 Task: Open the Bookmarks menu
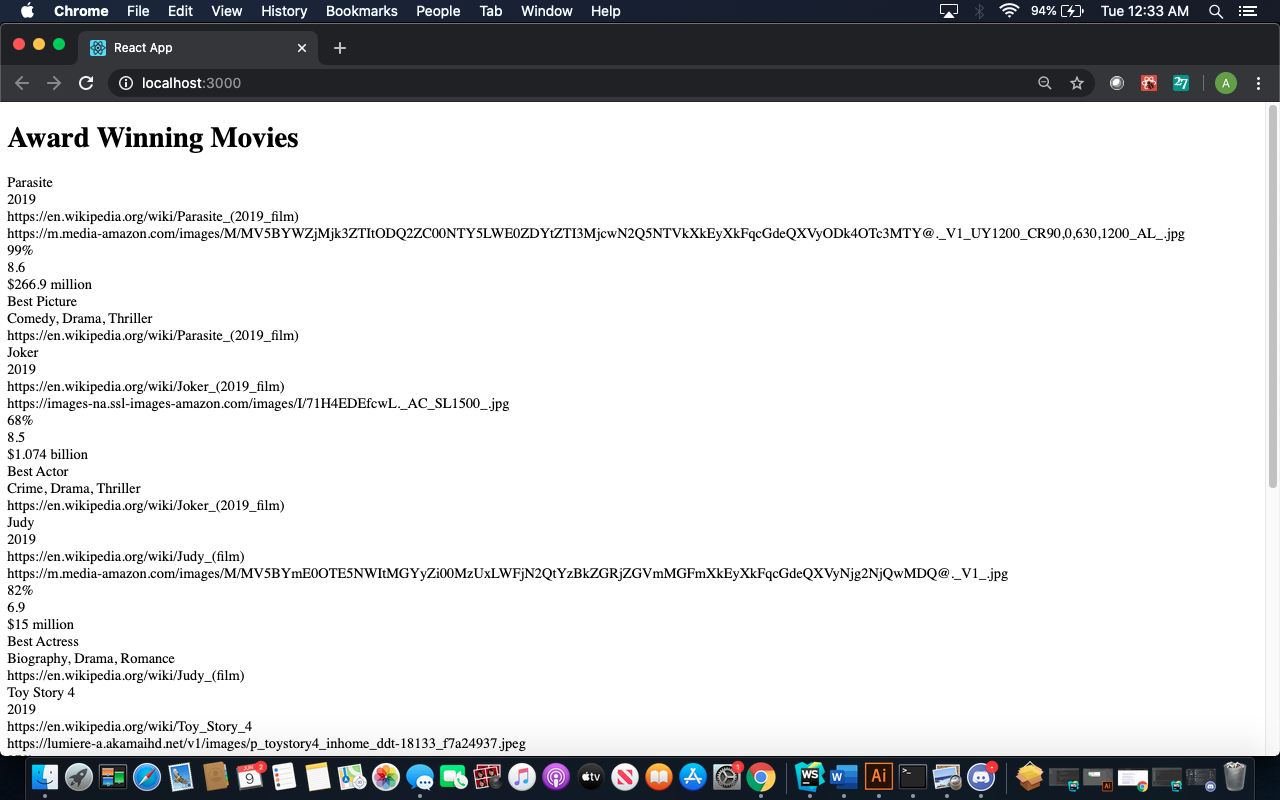(x=362, y=11)
